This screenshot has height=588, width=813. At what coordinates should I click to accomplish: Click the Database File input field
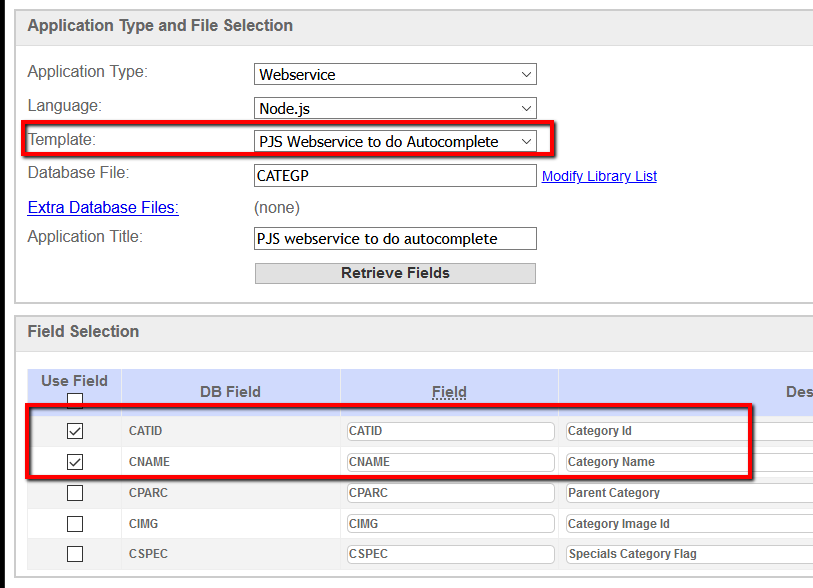395,176
